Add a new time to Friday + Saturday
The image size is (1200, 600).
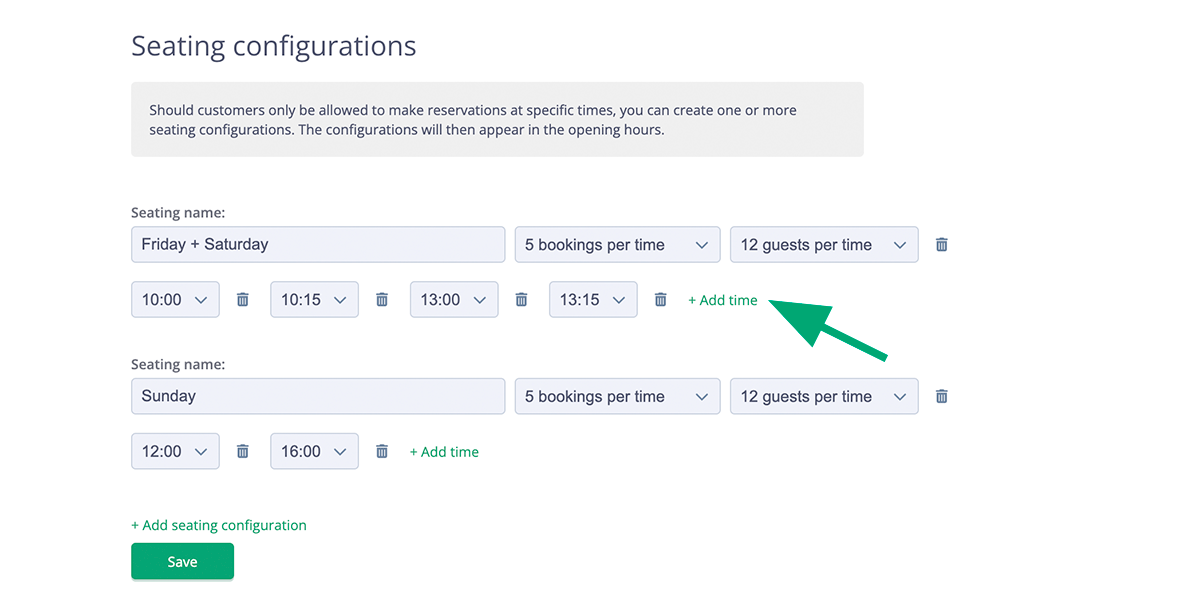[x=722, y=299]
